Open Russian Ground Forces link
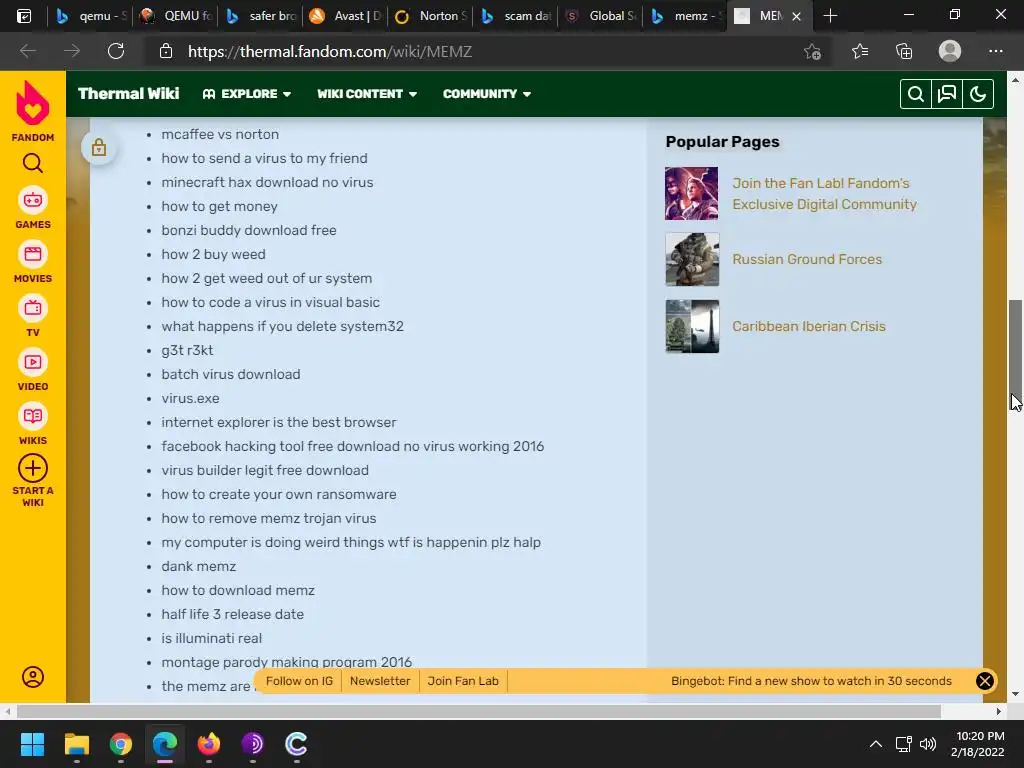This screenshot has width=1024, height=768. pos(807,259)
